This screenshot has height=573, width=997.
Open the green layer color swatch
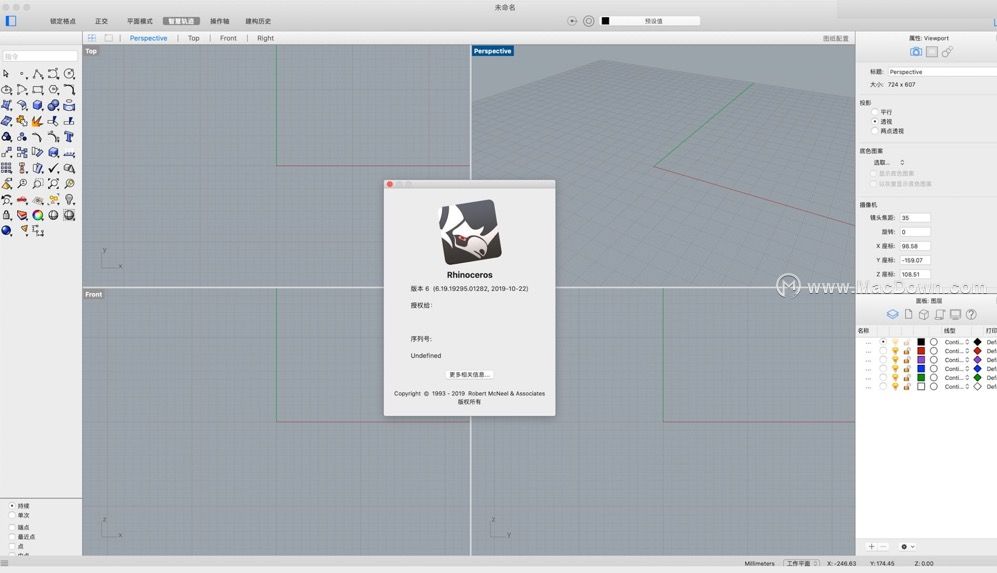coord(921,378)
